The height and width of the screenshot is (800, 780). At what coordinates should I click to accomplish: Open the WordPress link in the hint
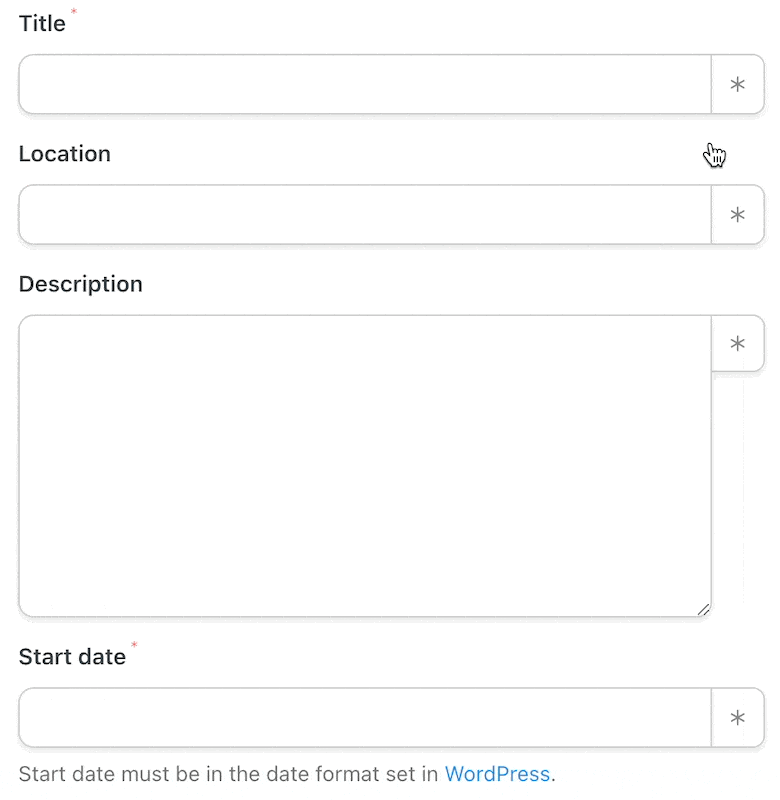(497, 774)
